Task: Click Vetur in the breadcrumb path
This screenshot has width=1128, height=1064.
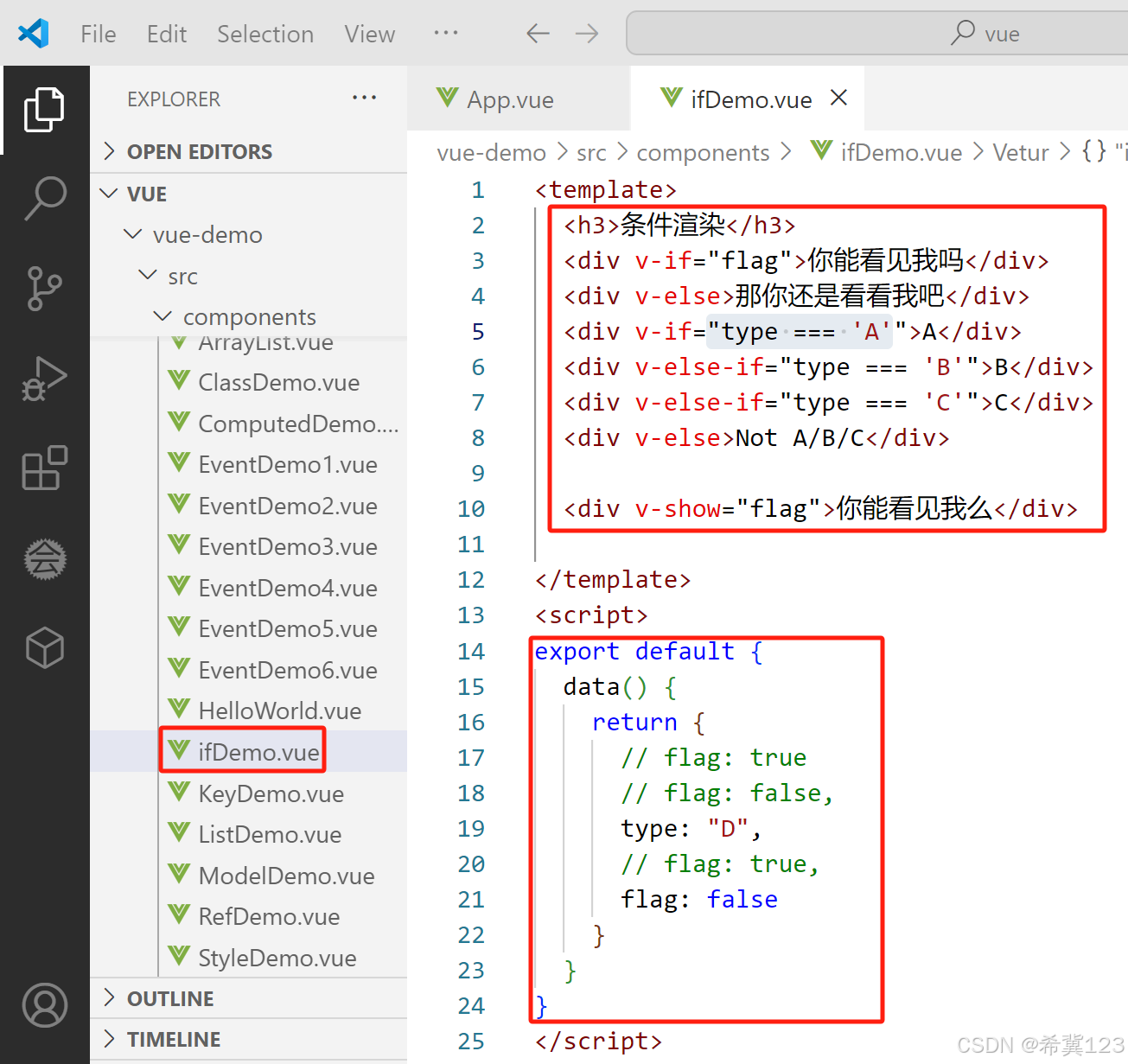Action: (1020, 152)
